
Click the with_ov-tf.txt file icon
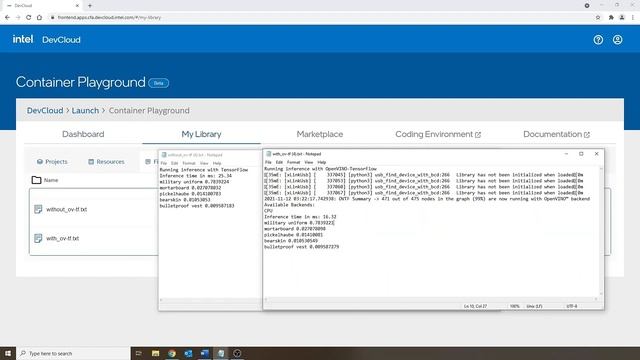pos(38,238)
